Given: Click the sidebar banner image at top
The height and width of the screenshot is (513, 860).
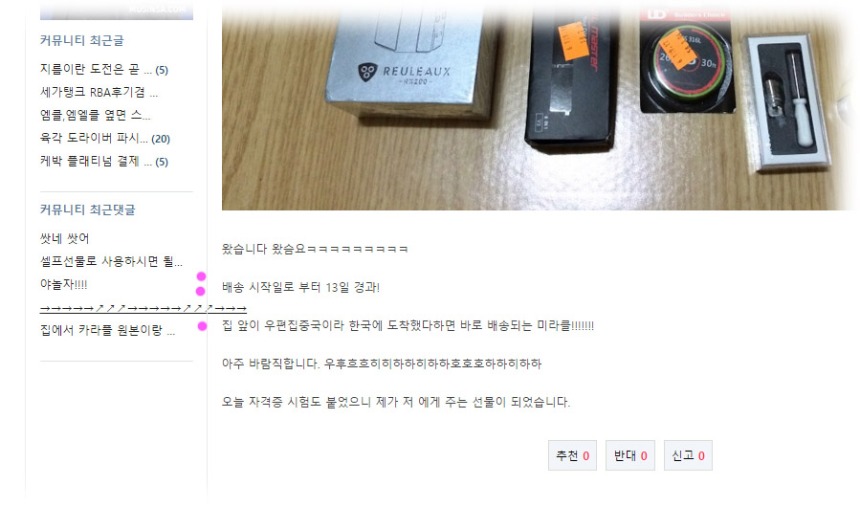Looking at the screenshot, I should tap(116, 11).
